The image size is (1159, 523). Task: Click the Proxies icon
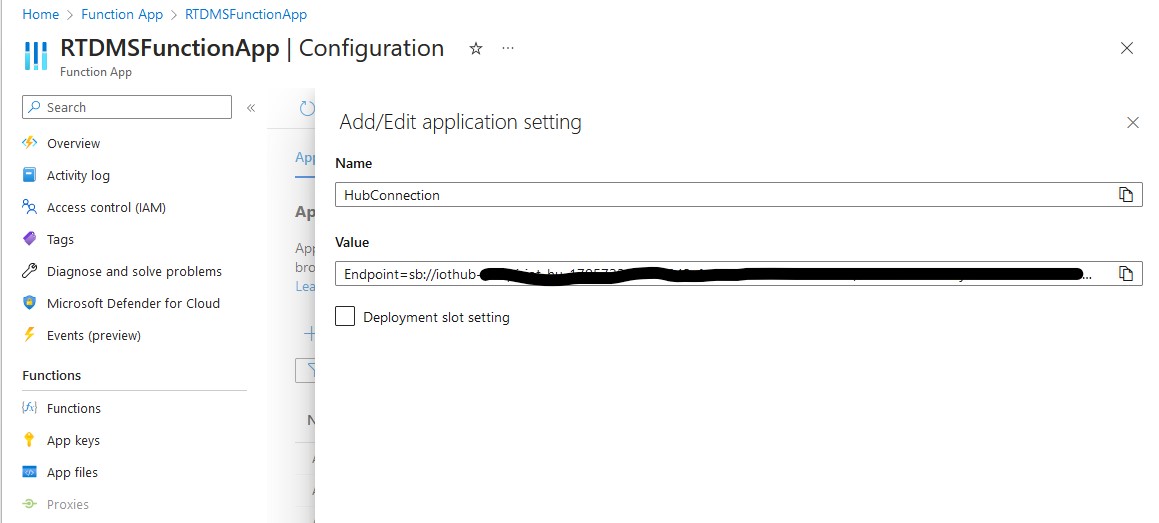(x=30, y=504)
